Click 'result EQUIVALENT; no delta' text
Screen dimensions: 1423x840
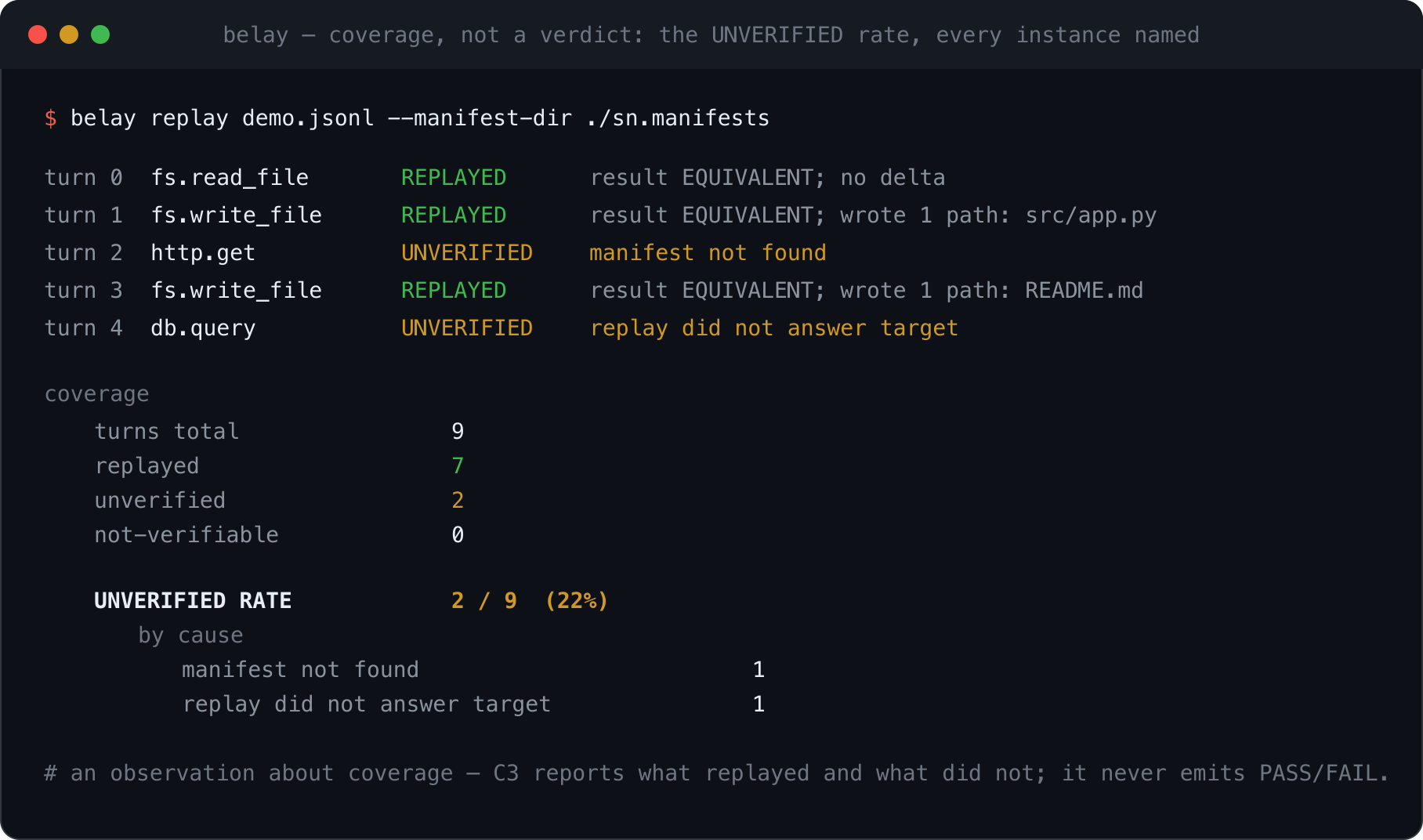tap(767, 178)
